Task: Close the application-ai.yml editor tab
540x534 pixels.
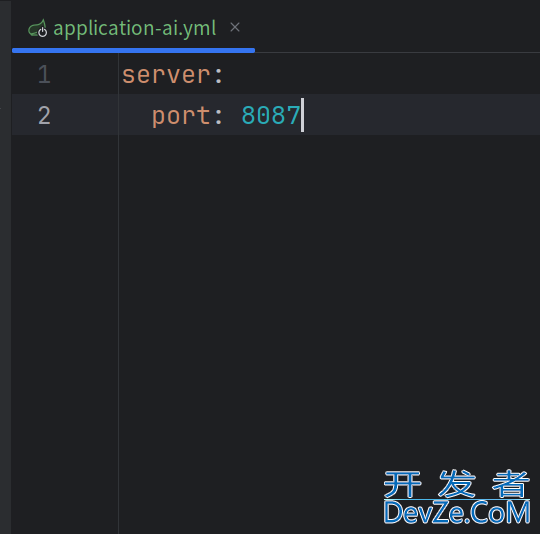Action: 235,27
